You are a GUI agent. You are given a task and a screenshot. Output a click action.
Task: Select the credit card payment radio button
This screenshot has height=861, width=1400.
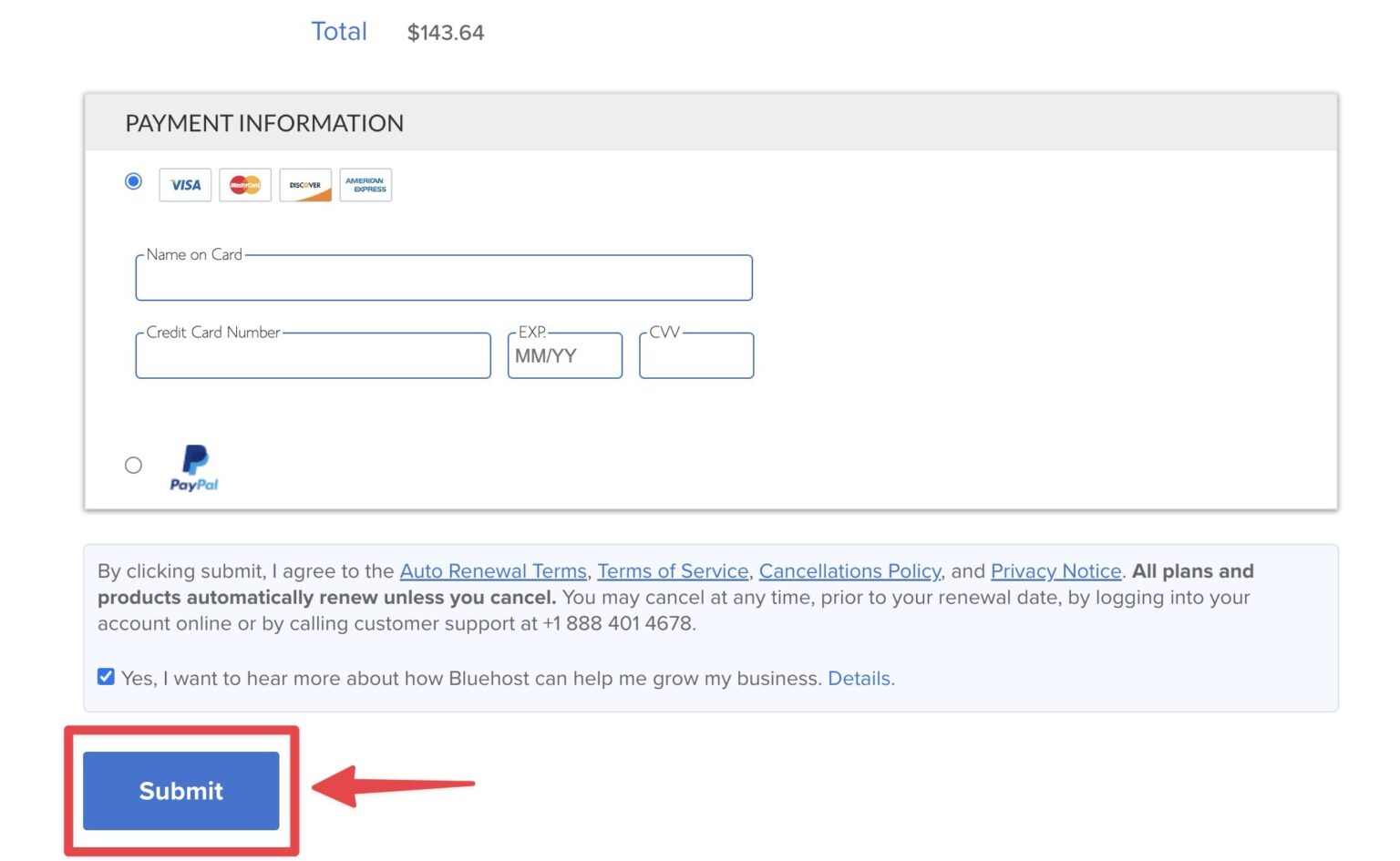point(133,181)
